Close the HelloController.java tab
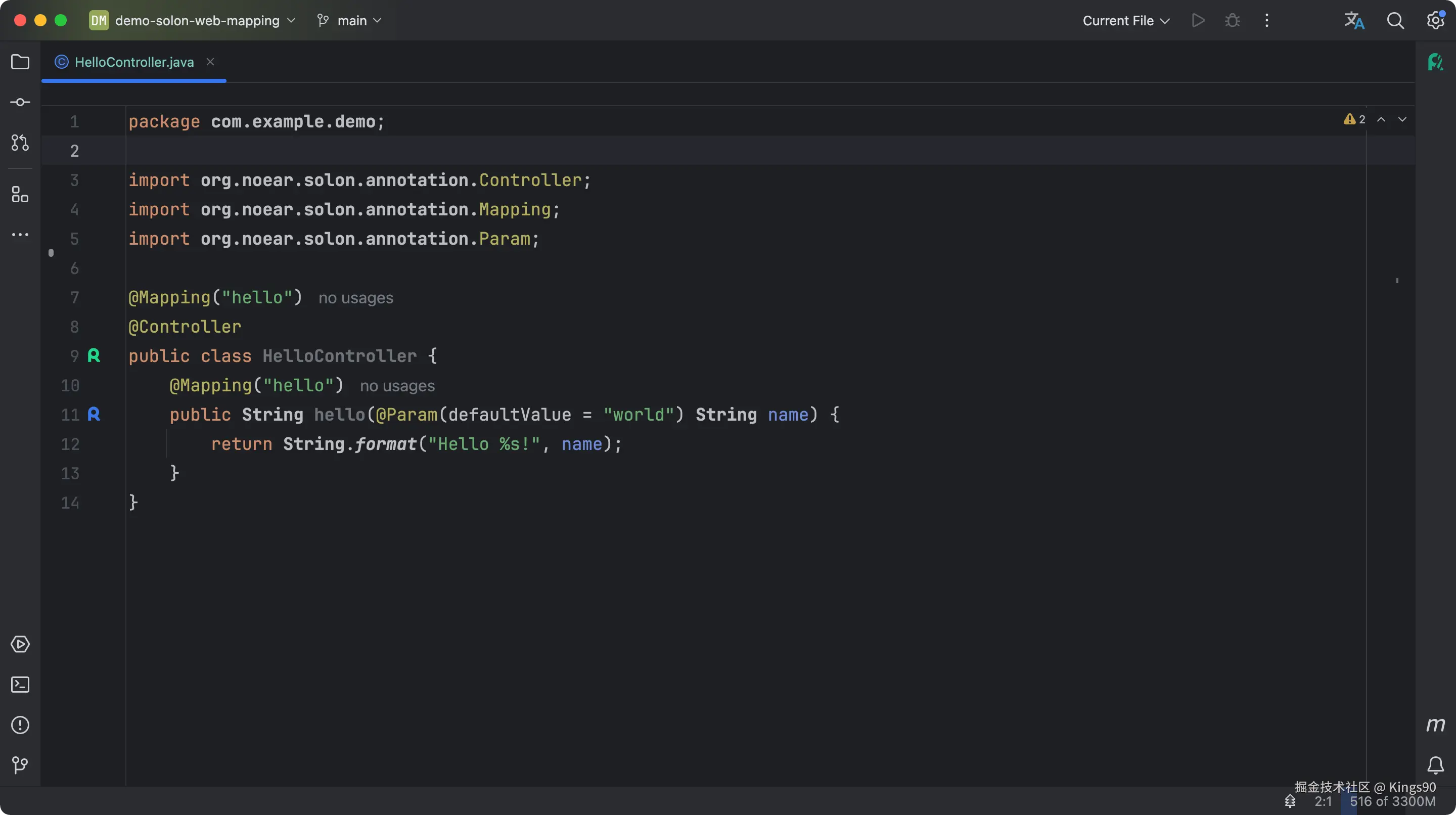Screen dimensions: 1456x815 click(x=210, y=62)
